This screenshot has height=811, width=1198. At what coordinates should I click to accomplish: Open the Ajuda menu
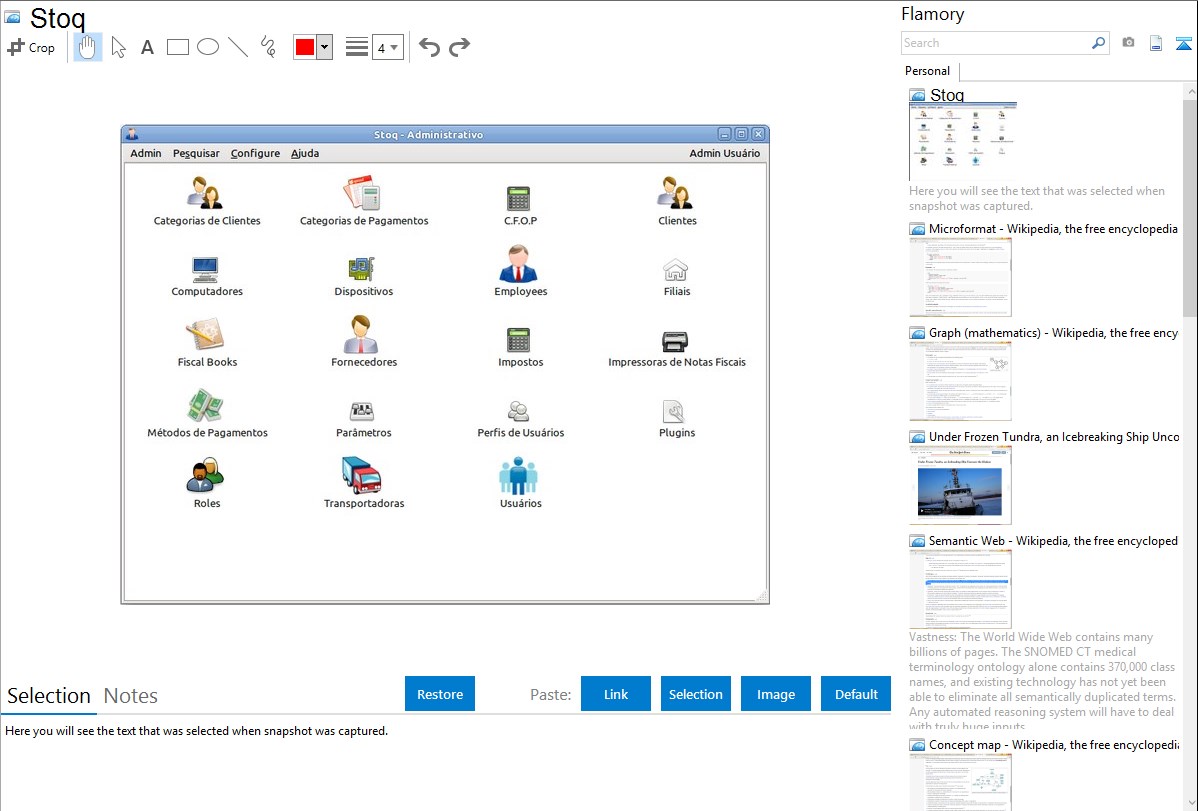[x=305, y=153]
